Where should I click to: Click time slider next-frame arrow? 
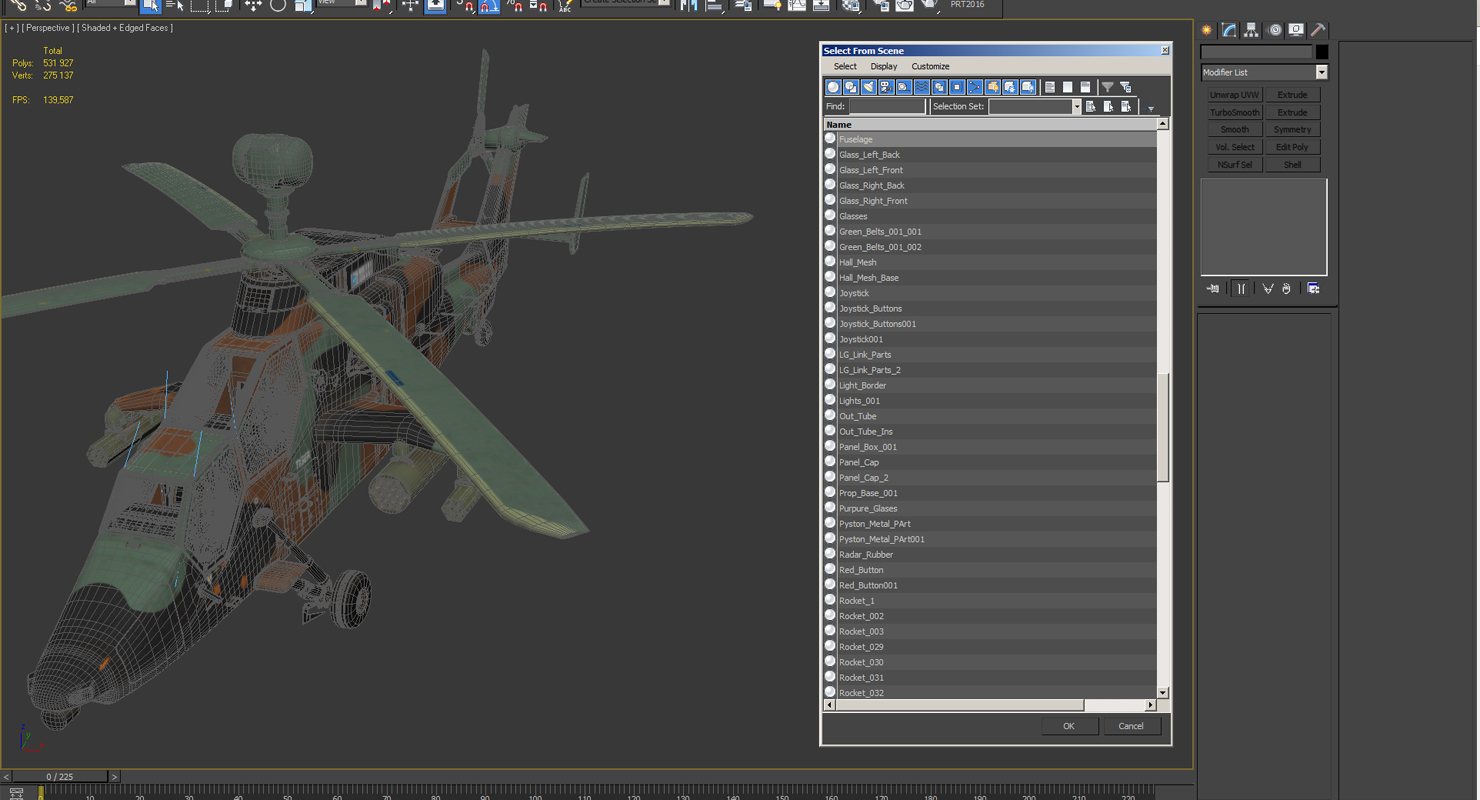tap(114, 776)
